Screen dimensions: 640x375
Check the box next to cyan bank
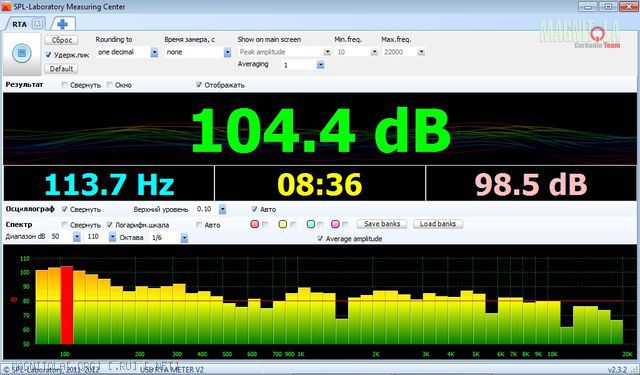pyautogui.click(x=321, y=224)
